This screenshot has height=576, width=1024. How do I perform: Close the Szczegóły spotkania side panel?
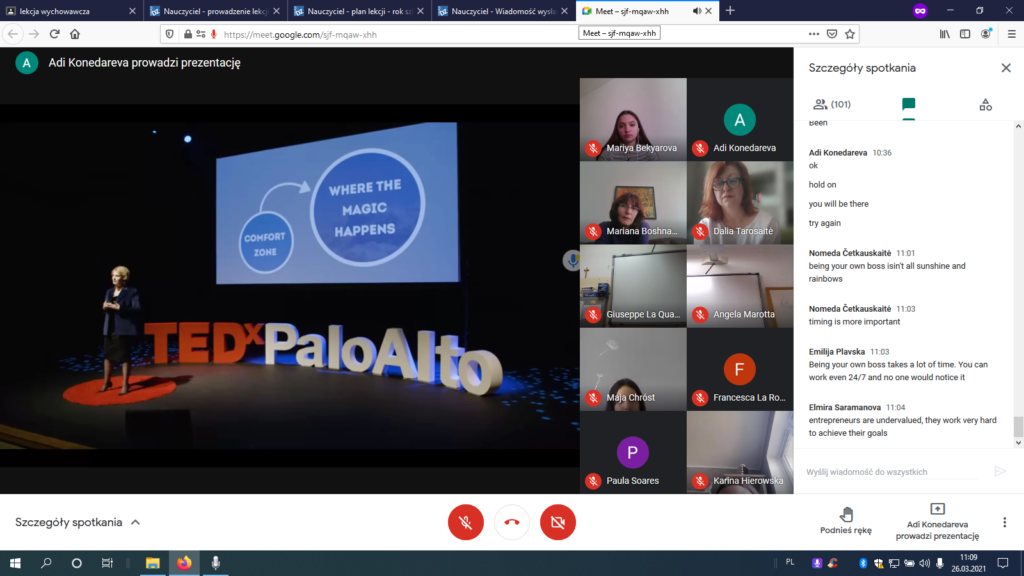pos(1006,68)
